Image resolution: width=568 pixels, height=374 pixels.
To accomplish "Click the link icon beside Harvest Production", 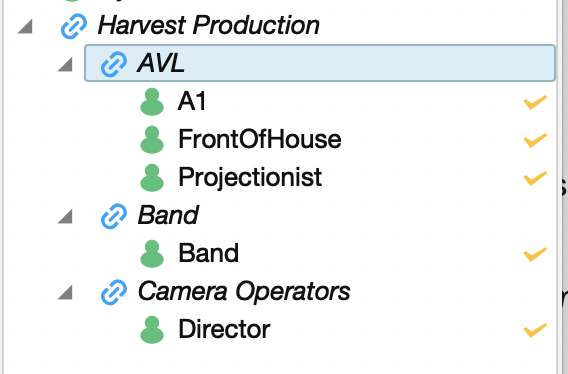I will pos(74,26).
